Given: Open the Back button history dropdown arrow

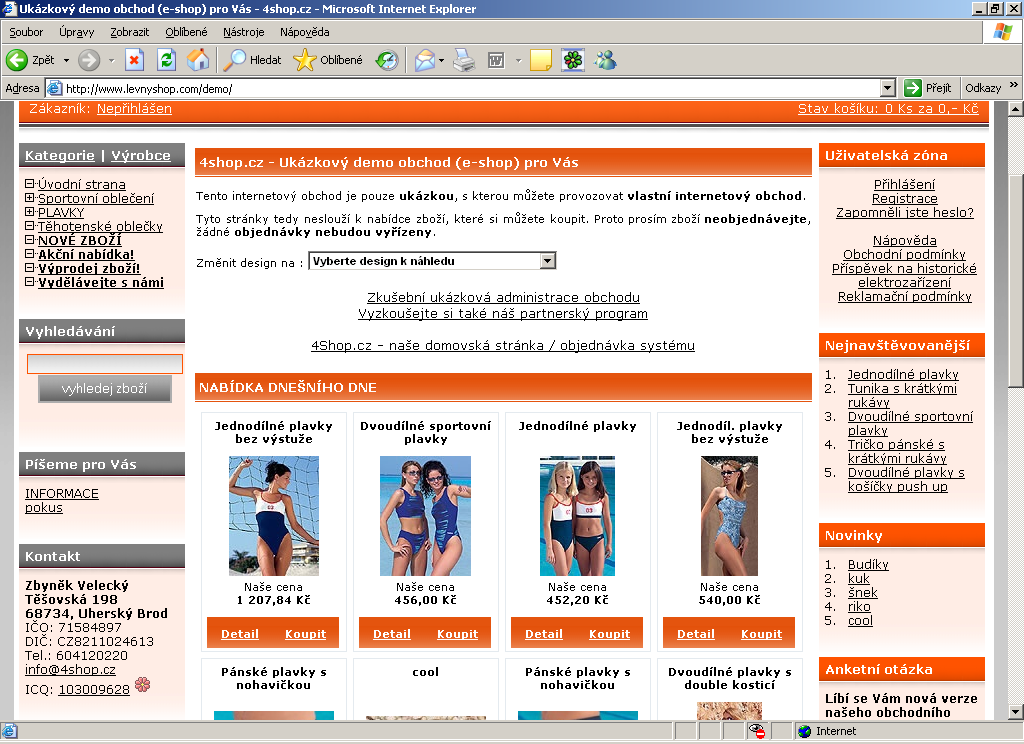Looking at the screenshot, I should pos(66,60).
